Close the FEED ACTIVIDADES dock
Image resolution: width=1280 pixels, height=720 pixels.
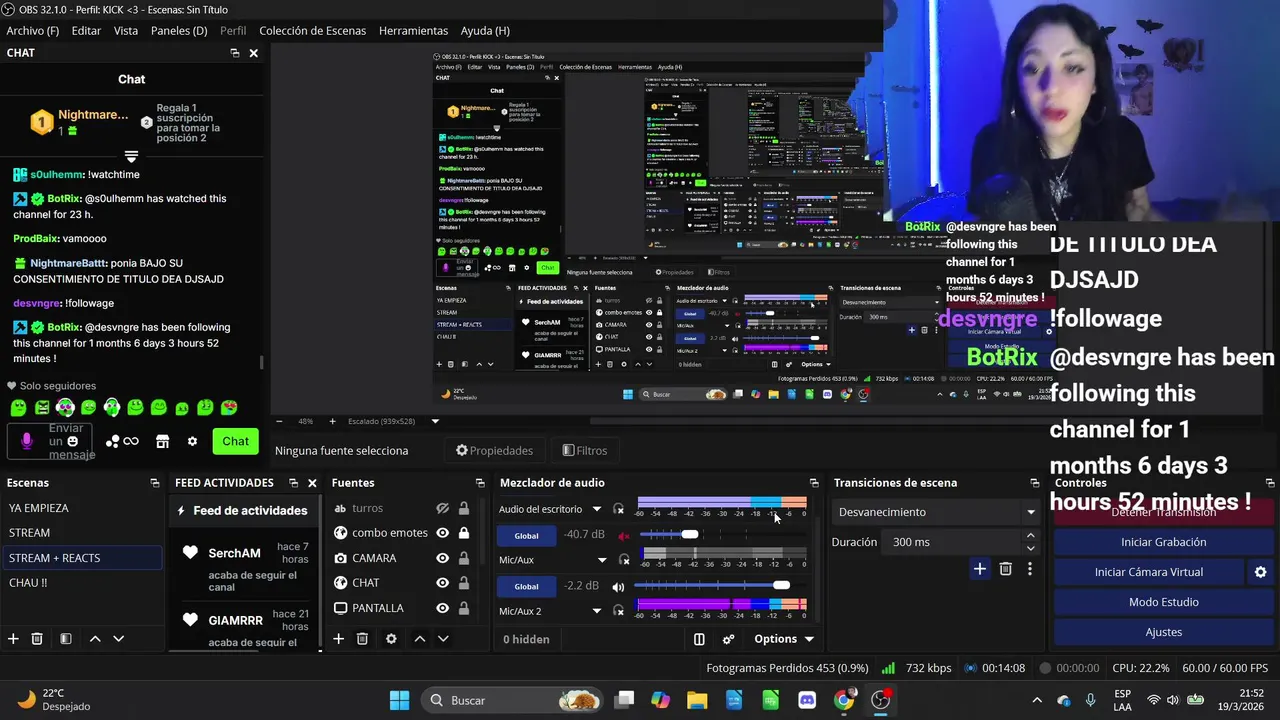coord(312,483)
